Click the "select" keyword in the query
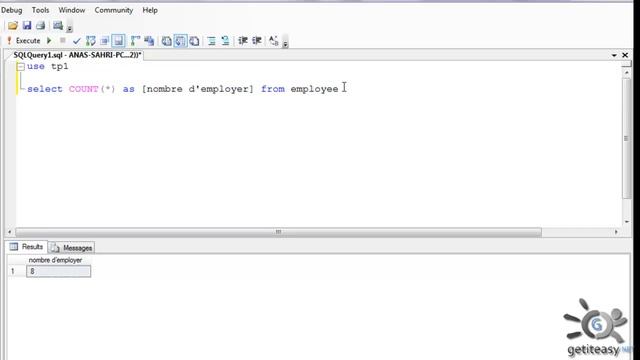 pyautogui.click(x=45, y=89)
